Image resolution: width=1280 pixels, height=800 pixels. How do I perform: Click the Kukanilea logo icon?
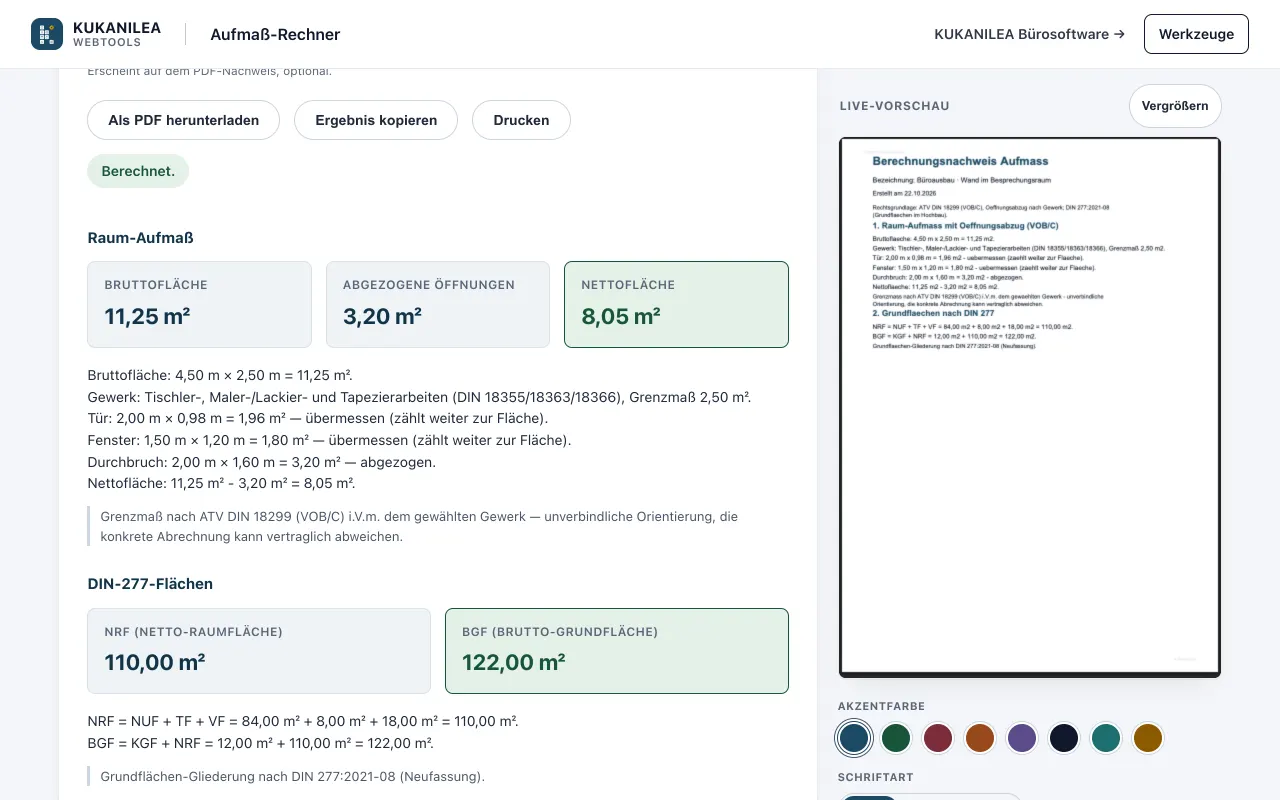[47, 34]
